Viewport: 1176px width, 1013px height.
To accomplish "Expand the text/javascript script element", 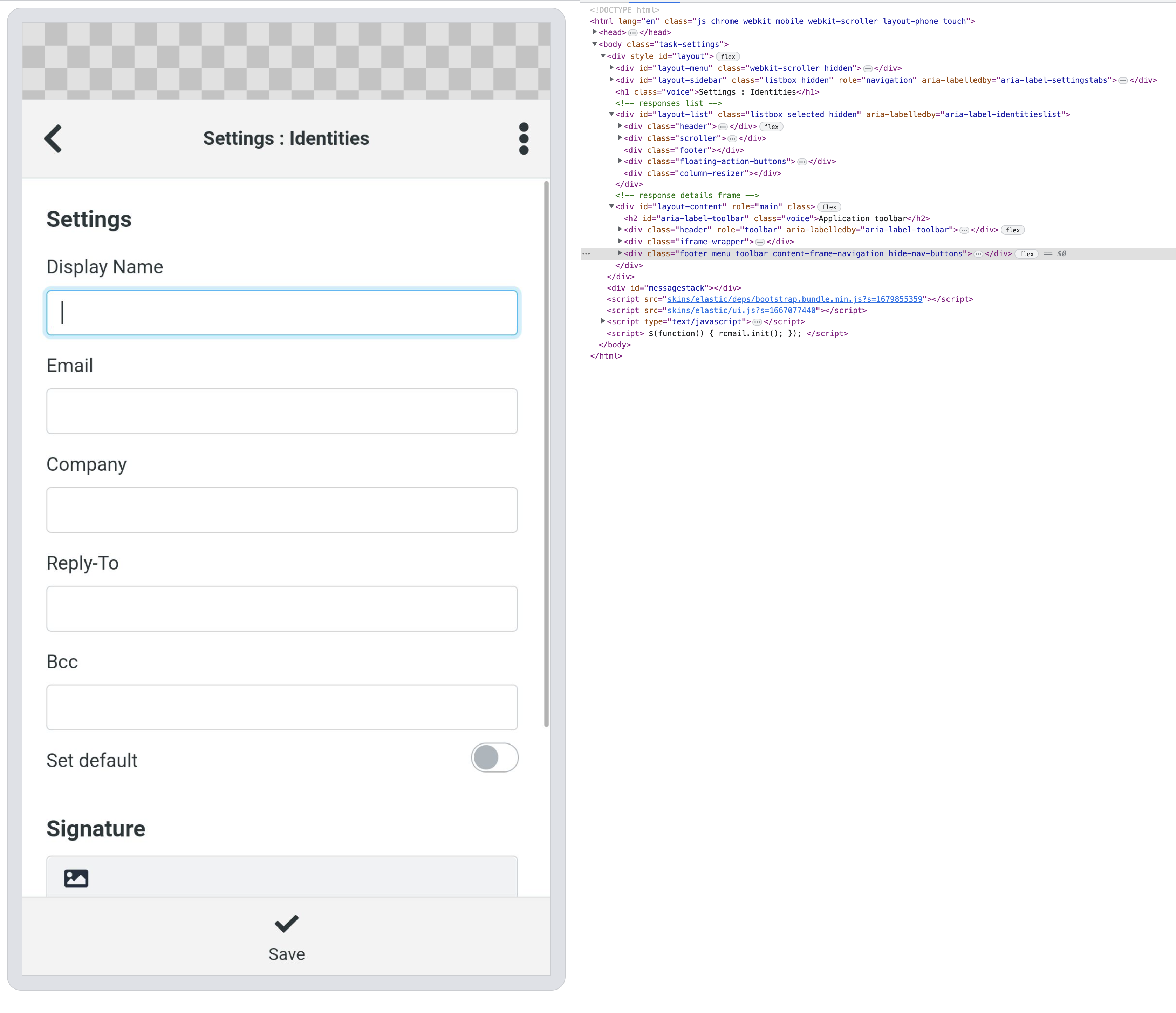I will coord(603,321).
